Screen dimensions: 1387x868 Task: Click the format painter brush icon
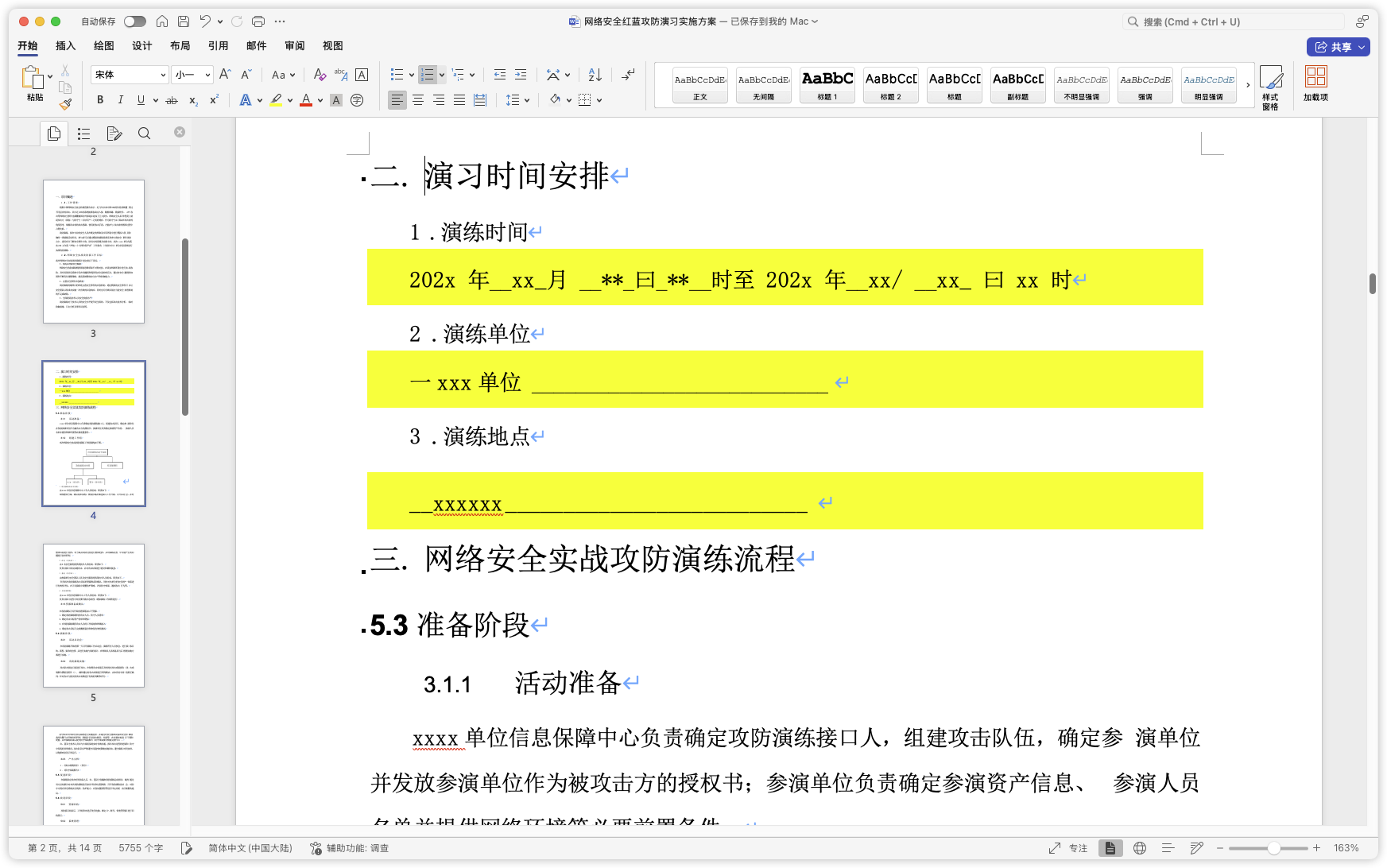click(x=65, y=103)
